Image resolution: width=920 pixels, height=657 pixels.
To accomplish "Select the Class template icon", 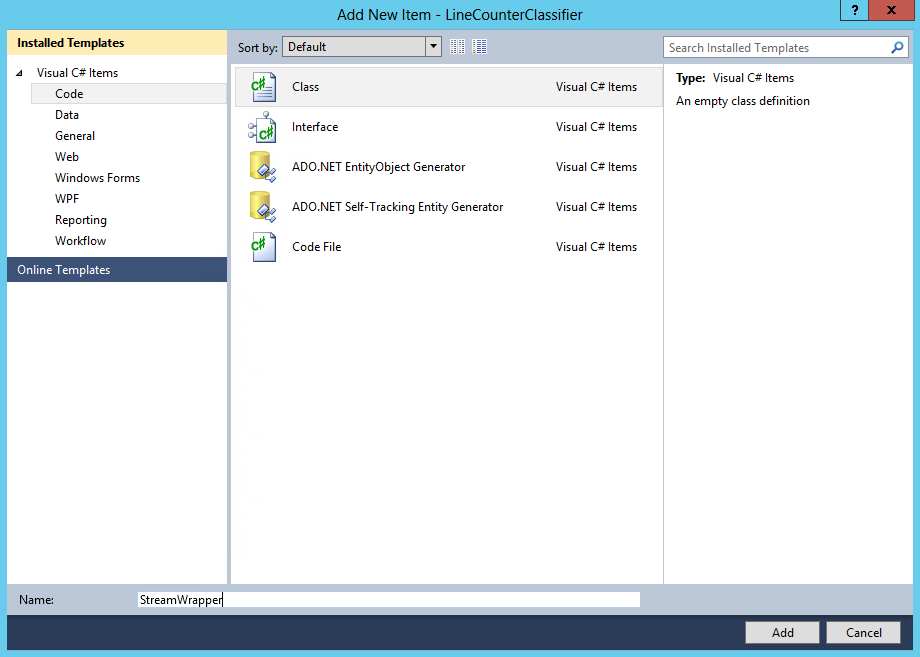I will [x=261, y=87].
